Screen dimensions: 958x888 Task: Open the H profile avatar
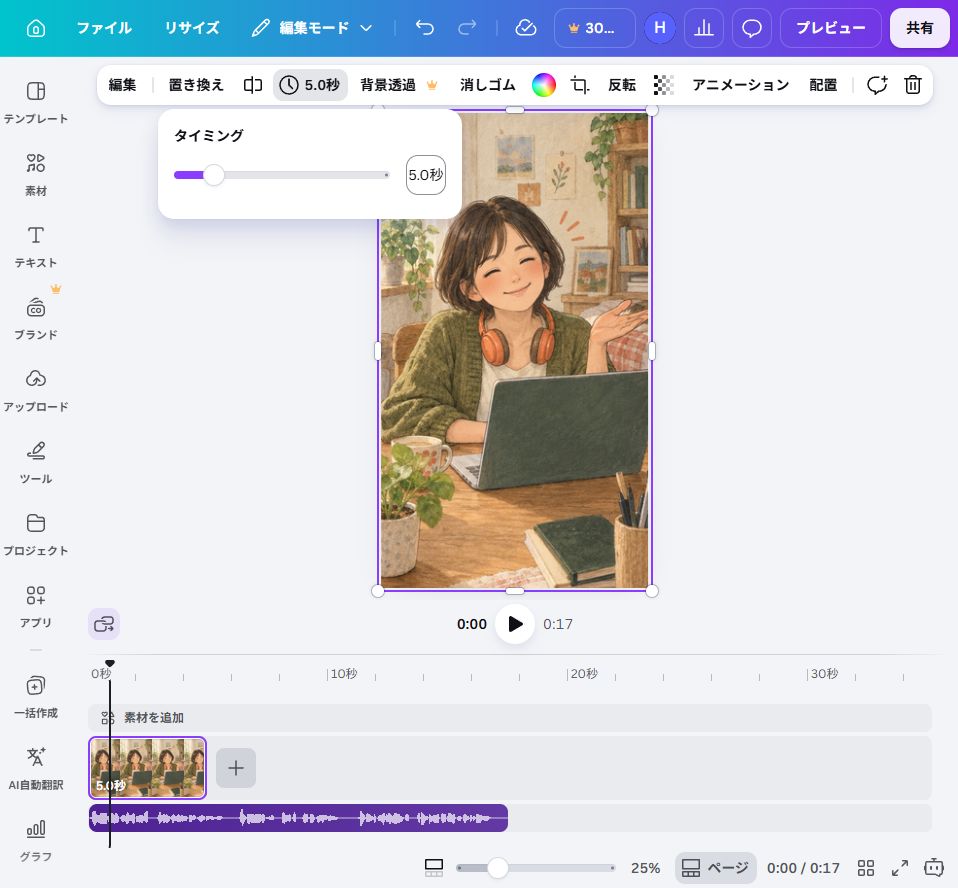pos(660,28)
